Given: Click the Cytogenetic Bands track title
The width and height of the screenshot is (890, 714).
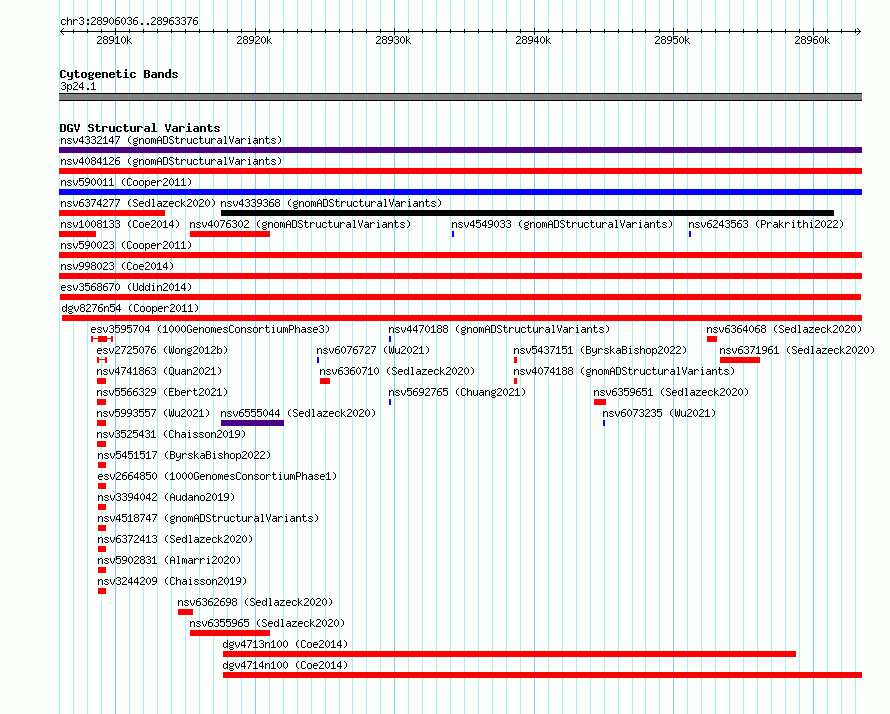Looking at the screenshot, I should tap(119, 74).
